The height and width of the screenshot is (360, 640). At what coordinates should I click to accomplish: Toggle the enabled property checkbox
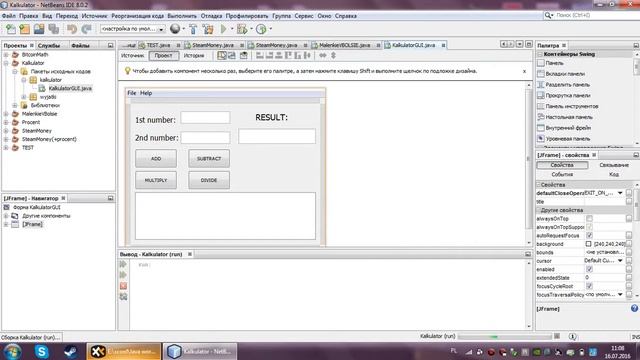pyautogui.click(x=589, y=269)
